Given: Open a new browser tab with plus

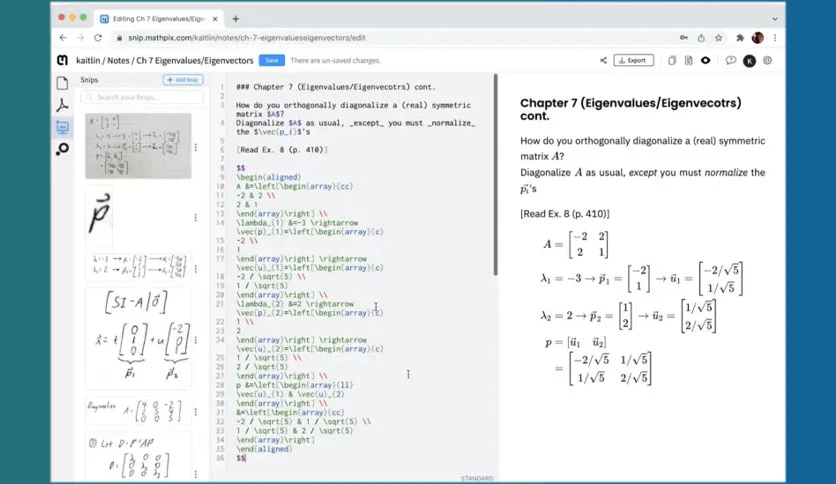Looking at the screenshot, I should click(x=236, y=19).
